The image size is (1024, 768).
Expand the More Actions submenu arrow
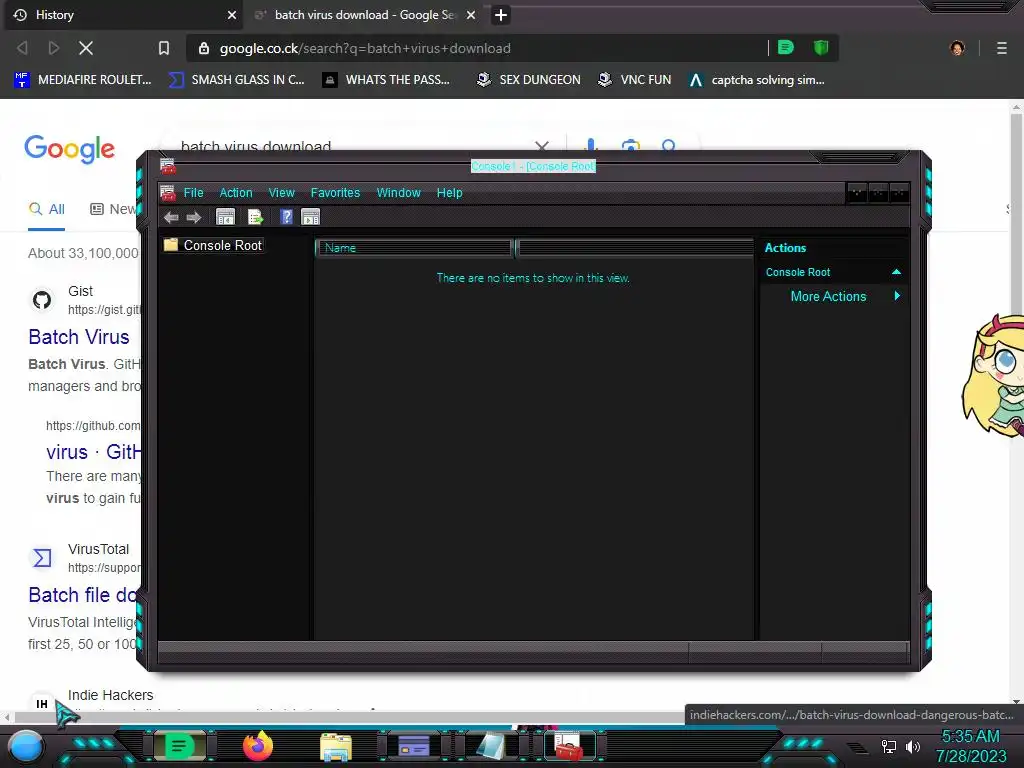[897, 296]
